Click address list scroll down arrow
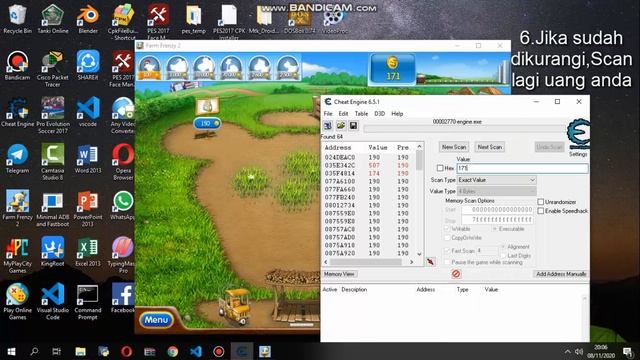The image size is (640, 360). coord(419,254)
